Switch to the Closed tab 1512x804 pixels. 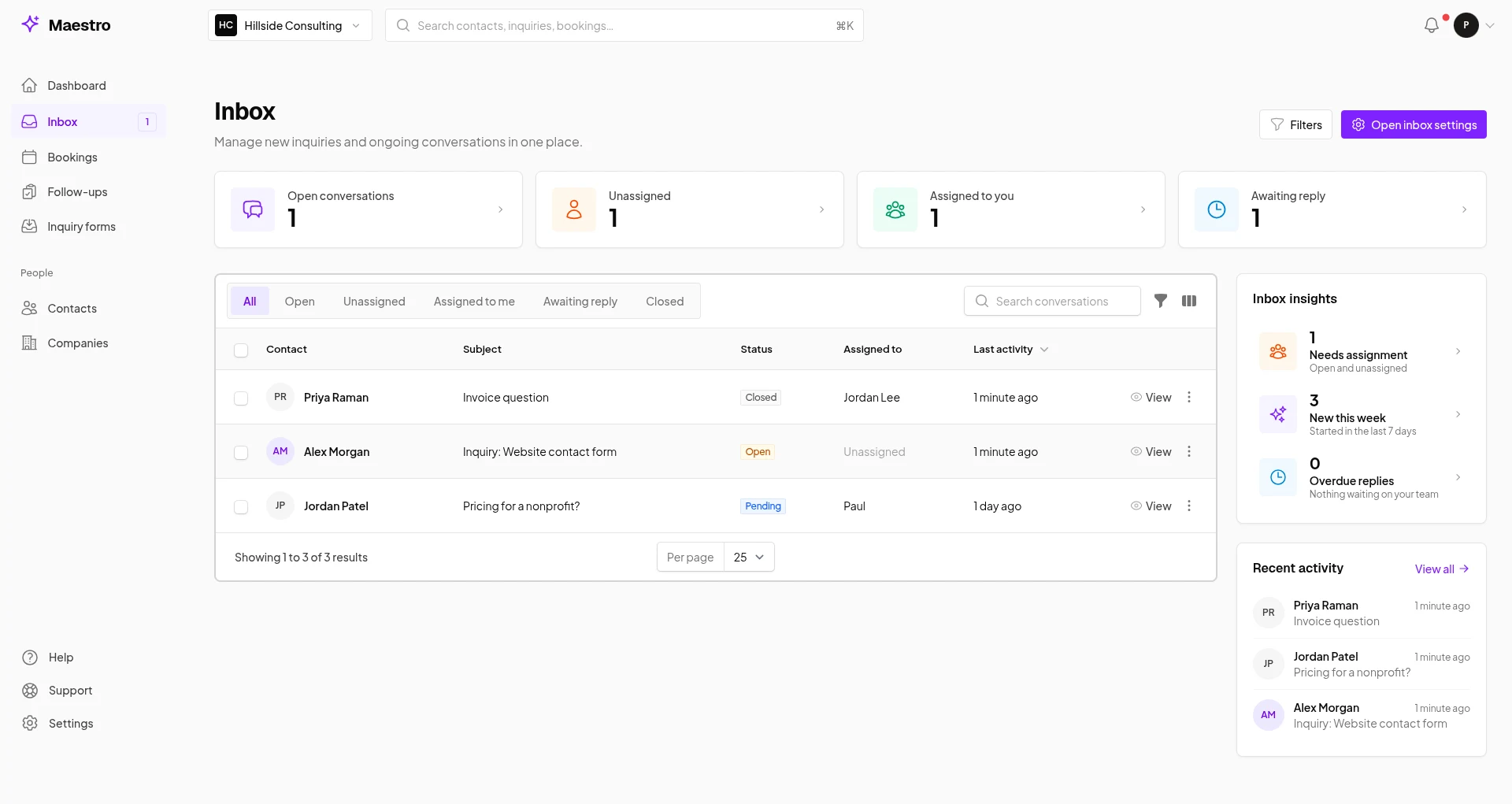tap(665, 301)
